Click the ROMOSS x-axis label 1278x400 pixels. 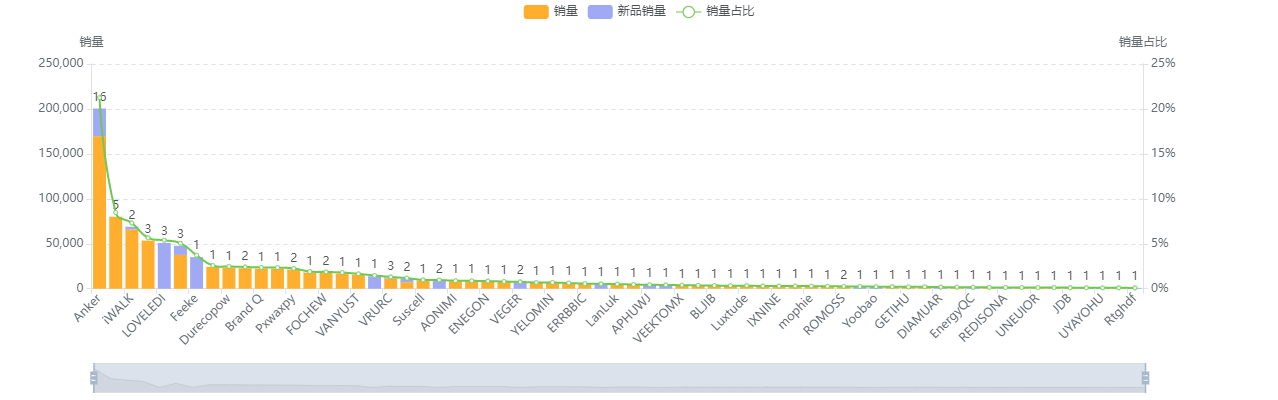pos(825,316)
